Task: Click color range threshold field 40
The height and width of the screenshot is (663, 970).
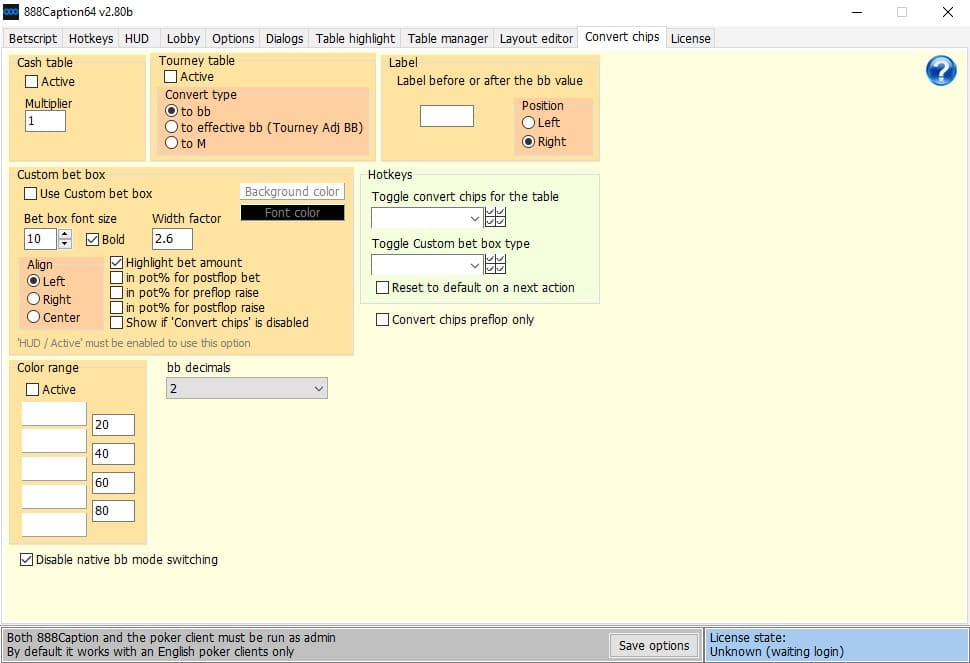Action: (x=113, y=453)
